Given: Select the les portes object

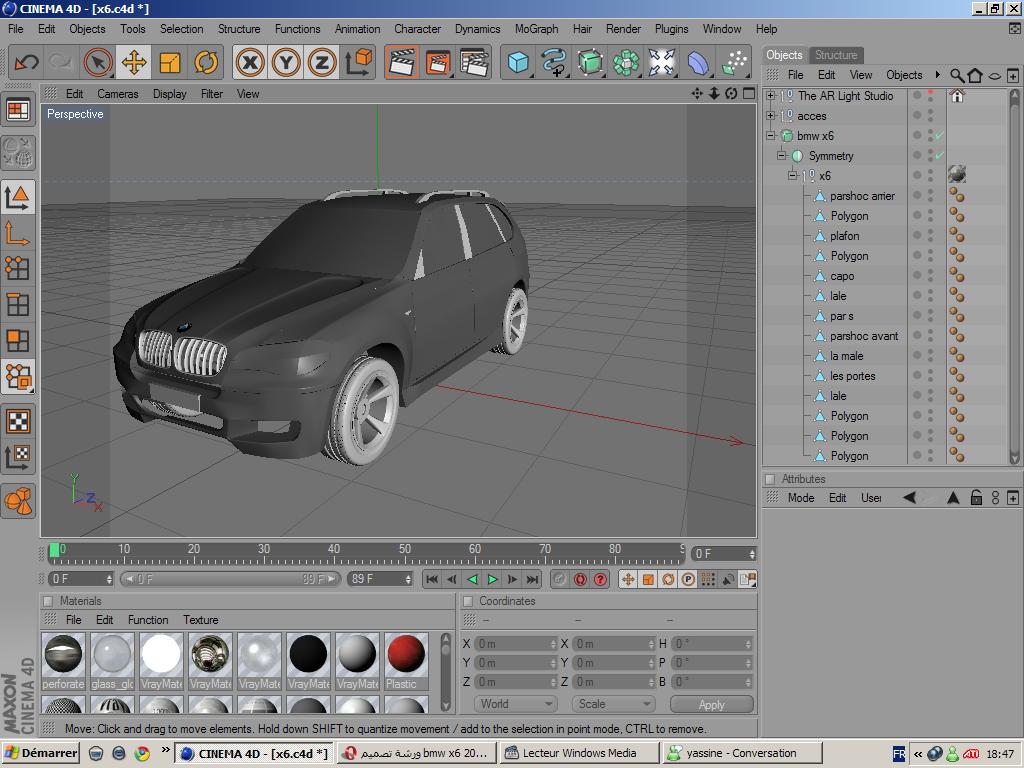Looking at the screenshot, I should coord(852,376).
